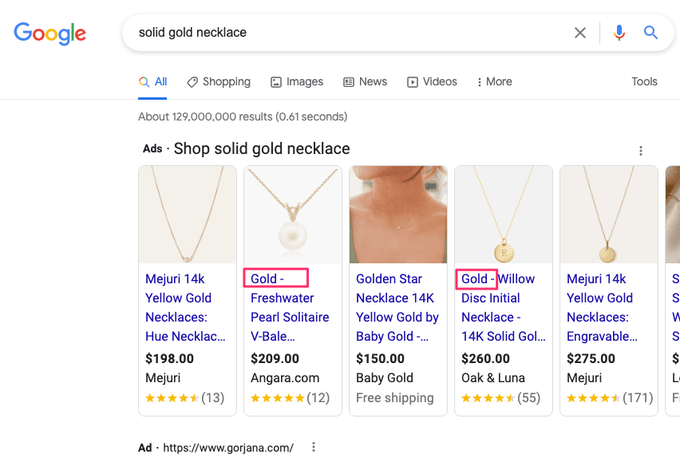
Task: Open the Tools search options
Action: [x=644, y=82]
